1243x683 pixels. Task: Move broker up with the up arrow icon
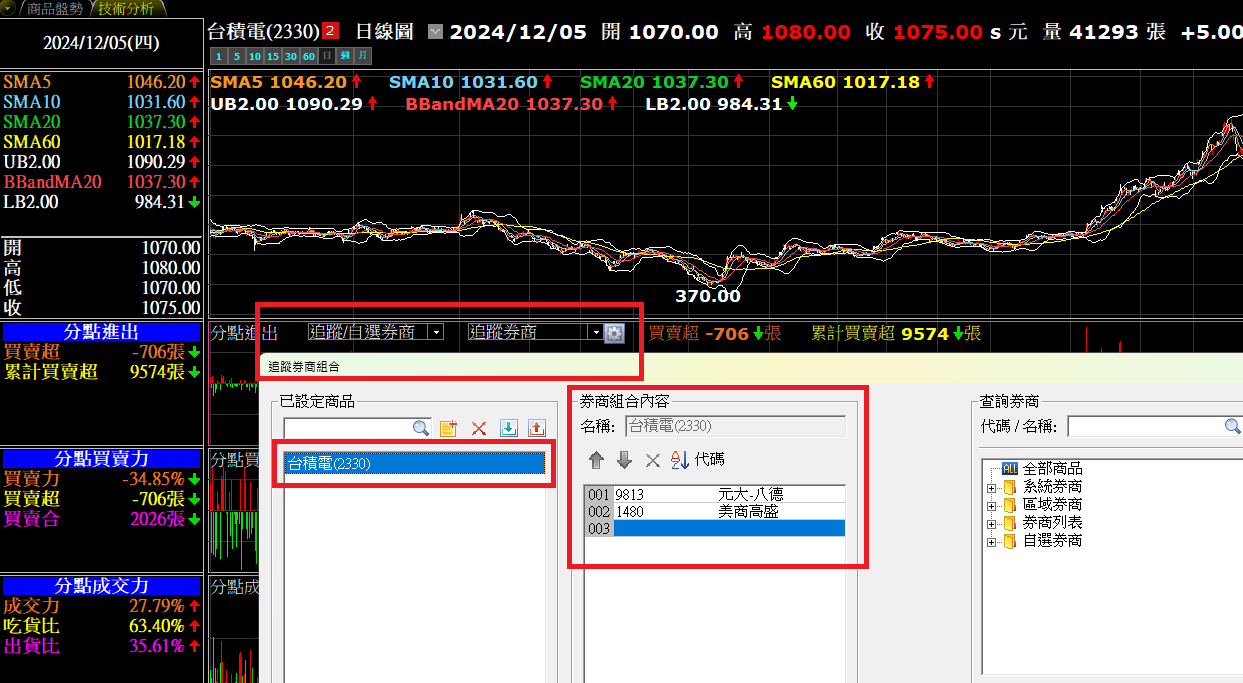pyautogui.click(x=597, y=460)
